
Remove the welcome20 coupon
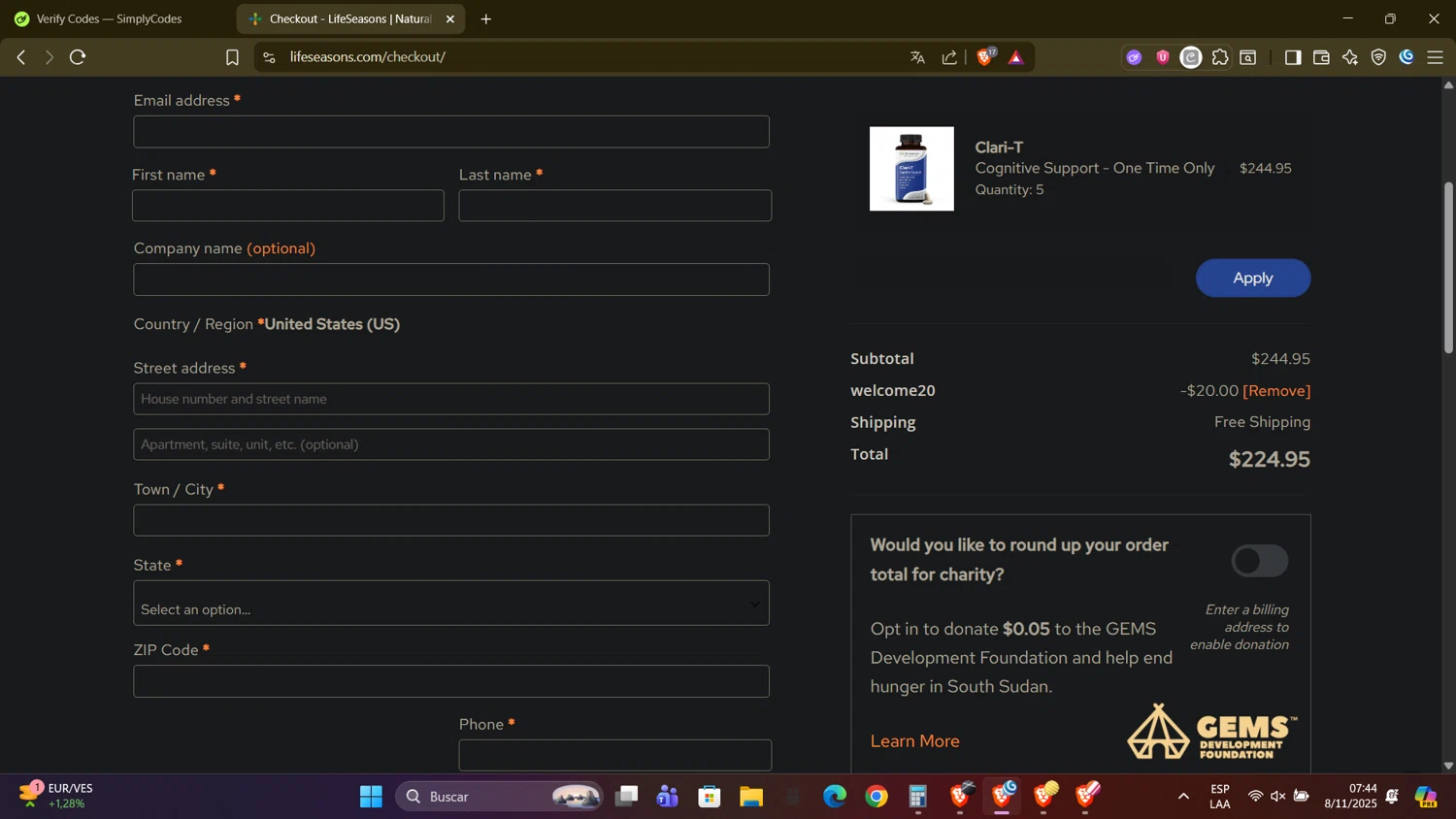[x=1276, y=390]
